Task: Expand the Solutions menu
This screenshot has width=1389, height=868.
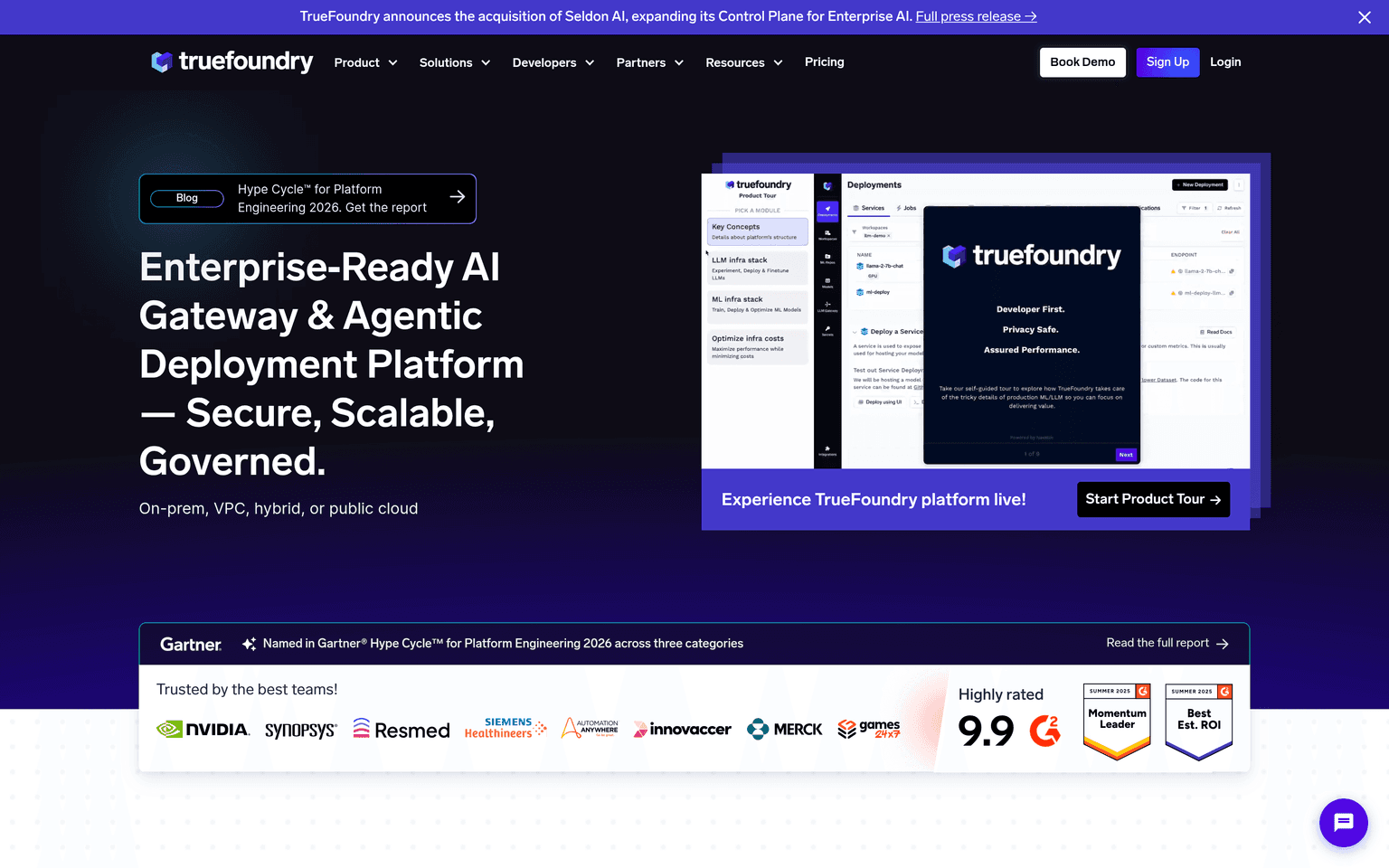Action: [455, 62]
